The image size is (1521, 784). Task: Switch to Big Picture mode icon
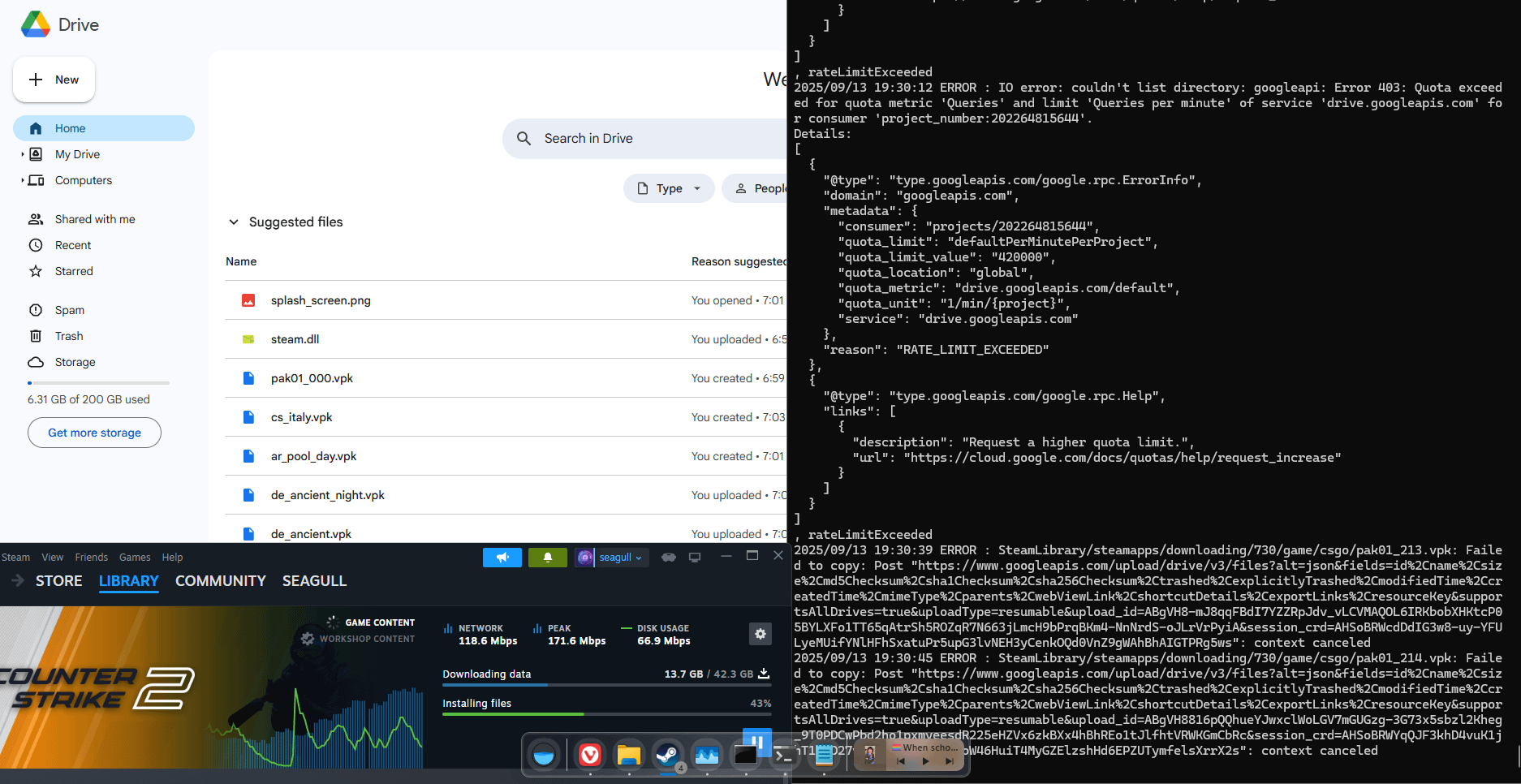click(695, 558)
